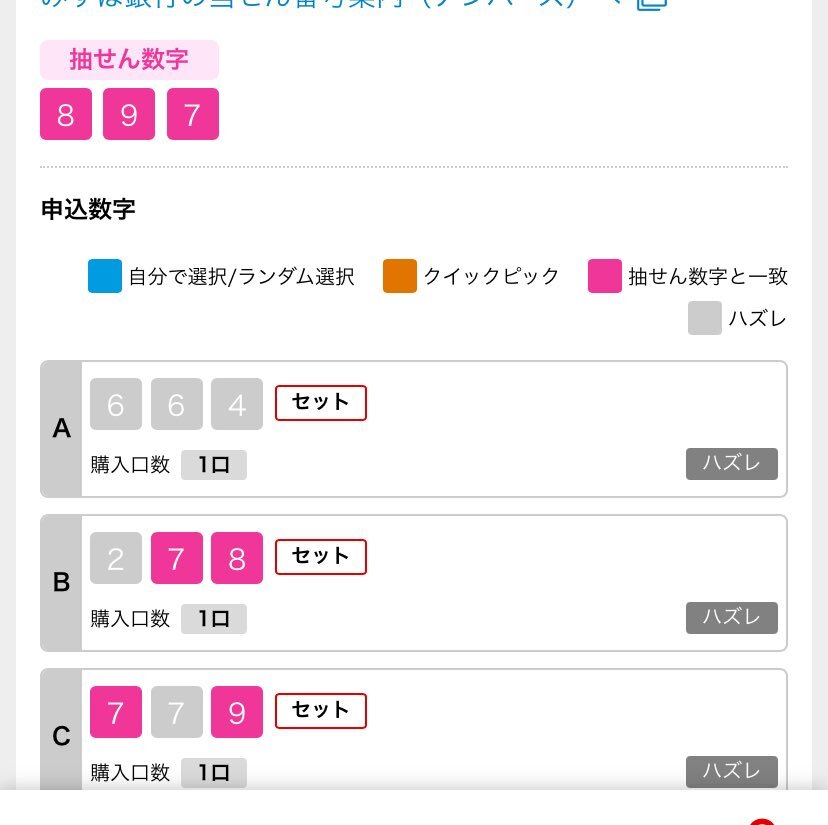The width and height of the screenshot is (828, 825).
Task: Click the 抽せん数字 header label
Action: coord(129,60)
